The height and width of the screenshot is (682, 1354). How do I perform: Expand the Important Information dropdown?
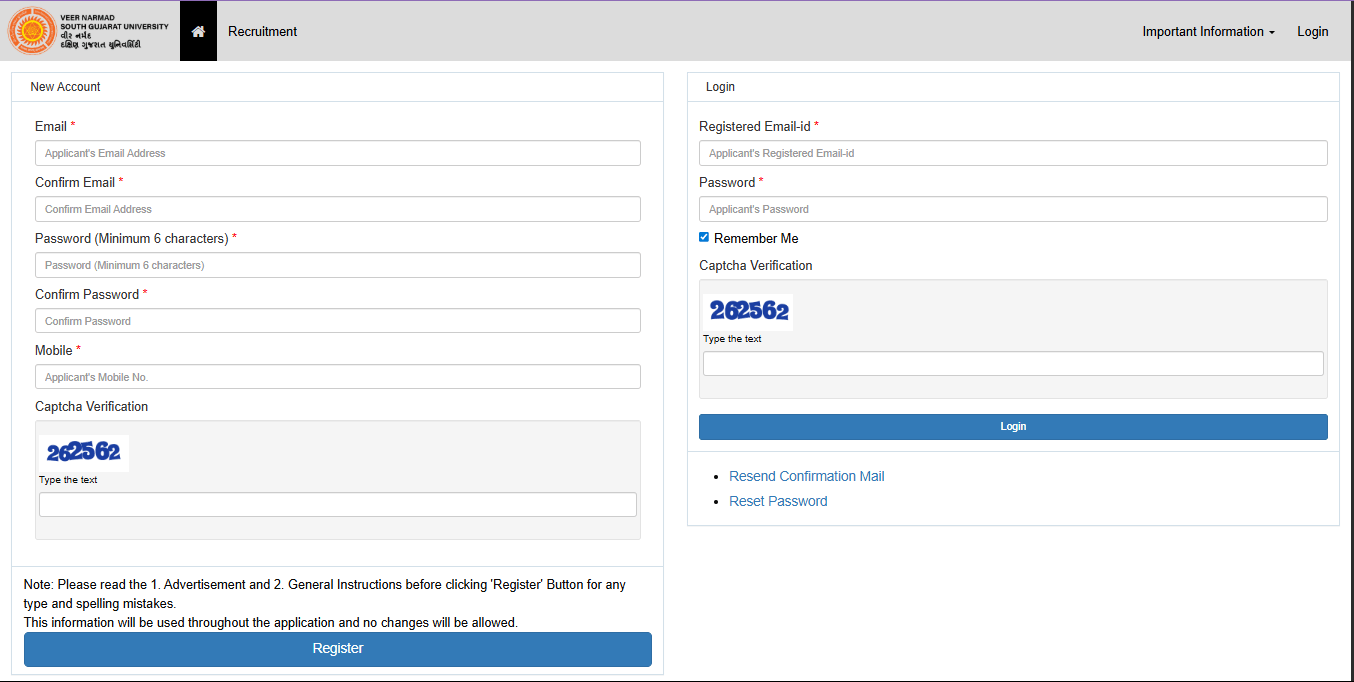[x=1208, y=31]
